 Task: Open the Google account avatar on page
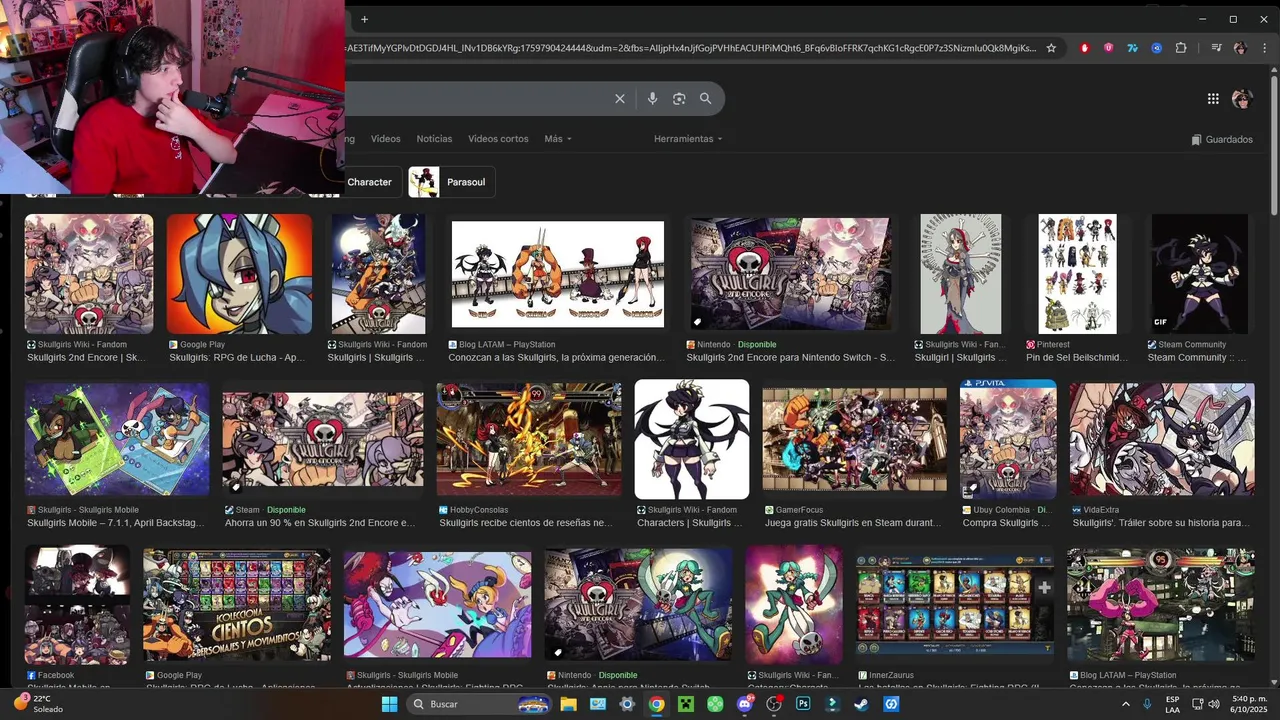(x=1242, y=99)
